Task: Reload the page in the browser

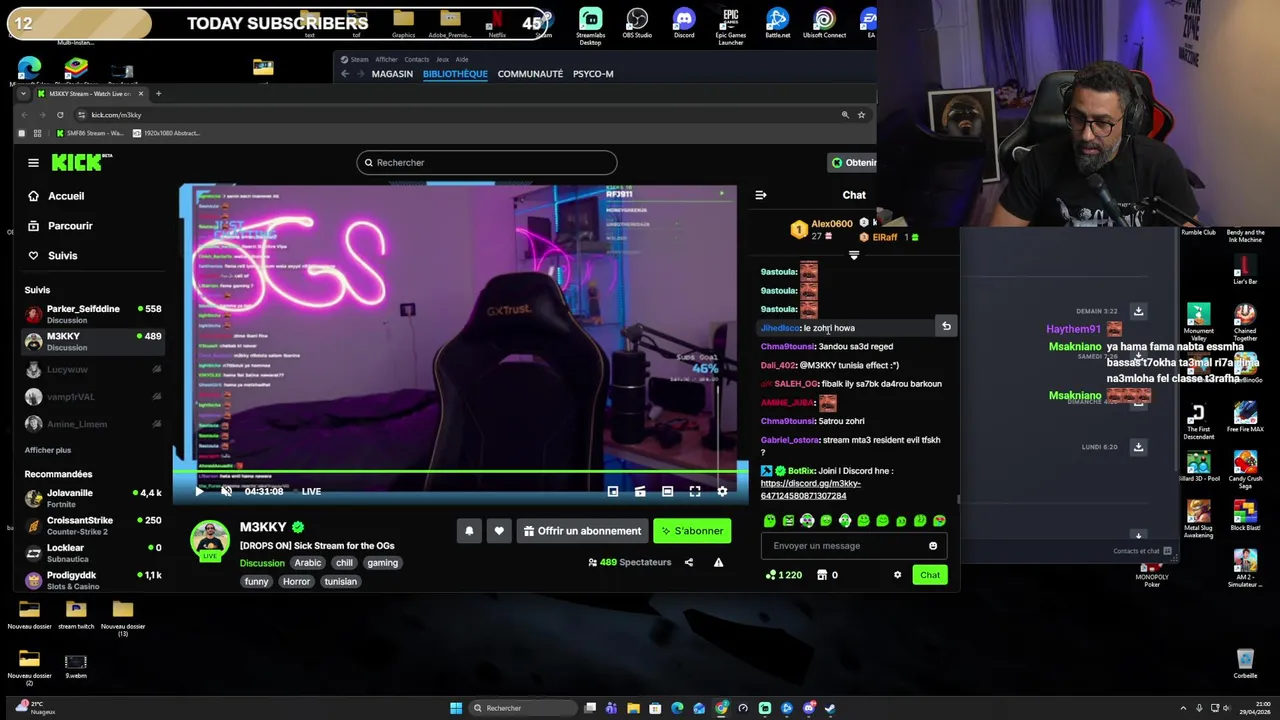Action: point(60,115)
